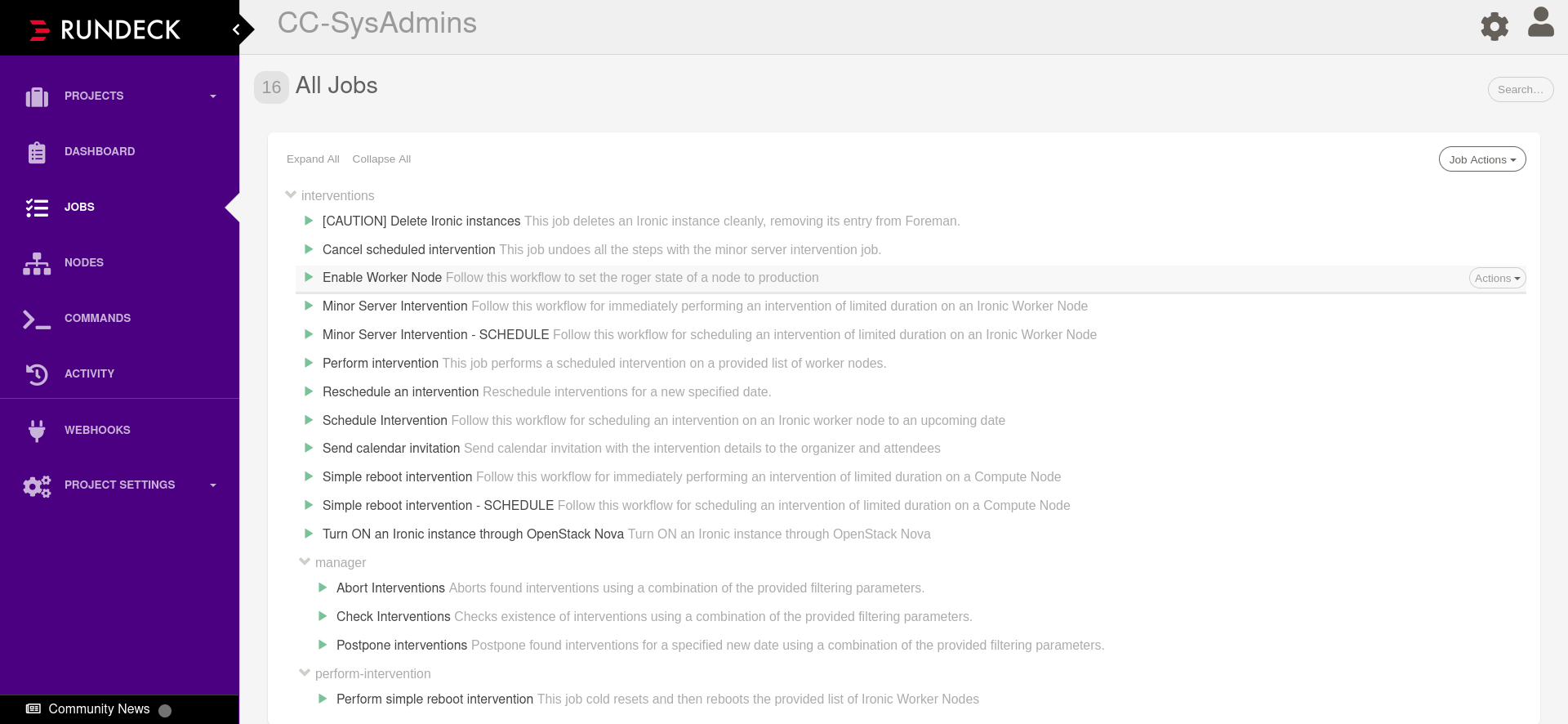Image resolution: width=1568 pixels, height=724 pixels.
Task: Open the user profile icon
Action: pos(1541,23)
